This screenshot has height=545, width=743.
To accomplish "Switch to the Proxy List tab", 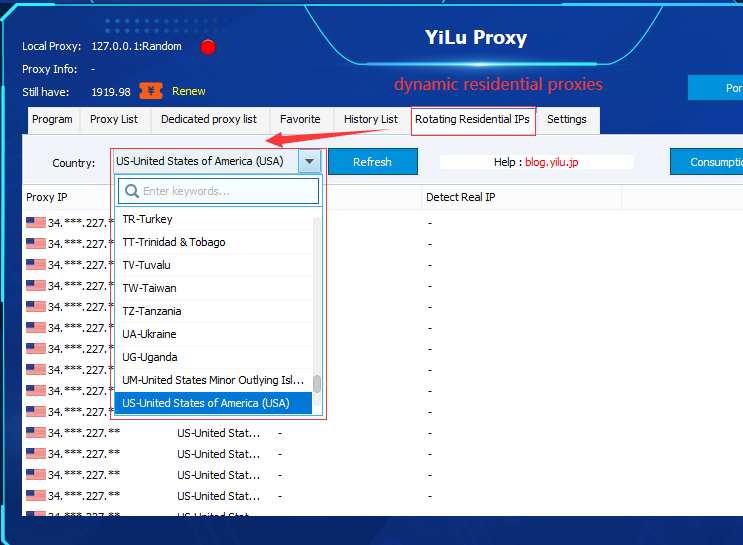I will [114, 120].
